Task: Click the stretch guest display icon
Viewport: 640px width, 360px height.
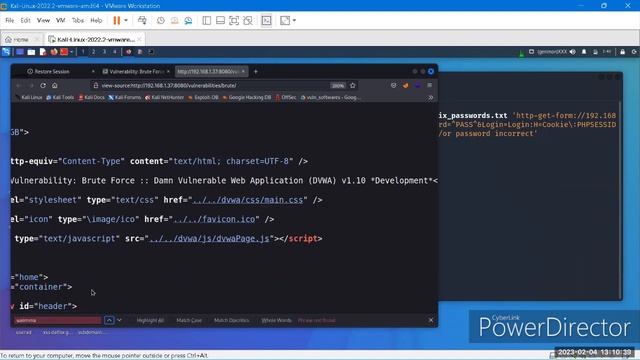Action: pyautogui.click(x=285, y=20)
